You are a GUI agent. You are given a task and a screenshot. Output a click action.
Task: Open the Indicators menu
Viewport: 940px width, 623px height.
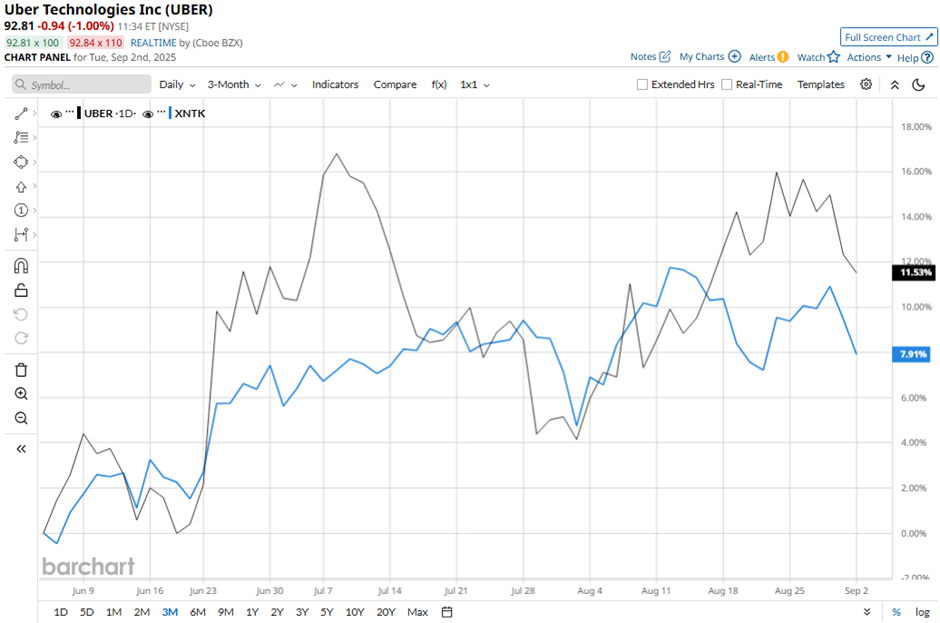click(335, 85)
